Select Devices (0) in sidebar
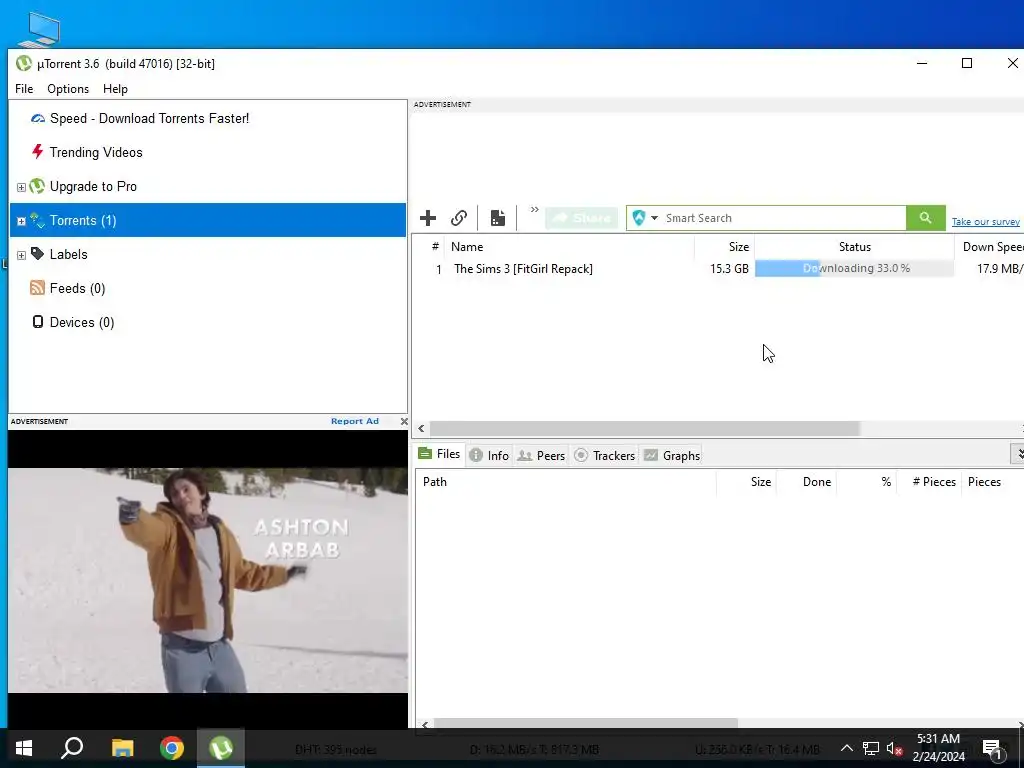 pyautogui.click(x=82, y=322)
